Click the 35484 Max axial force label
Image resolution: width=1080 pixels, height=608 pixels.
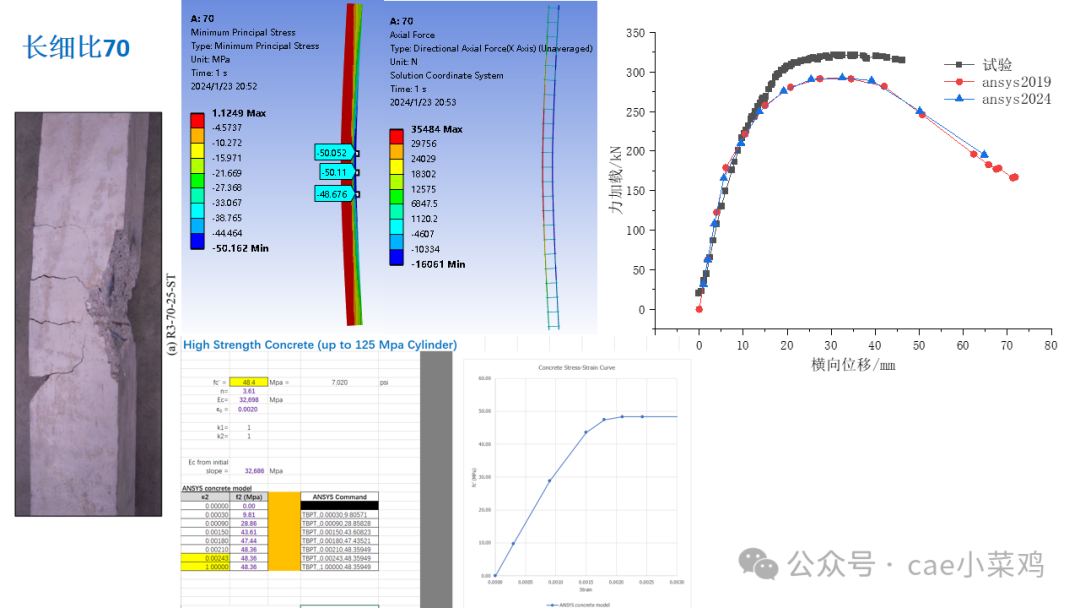coord(437,129)
